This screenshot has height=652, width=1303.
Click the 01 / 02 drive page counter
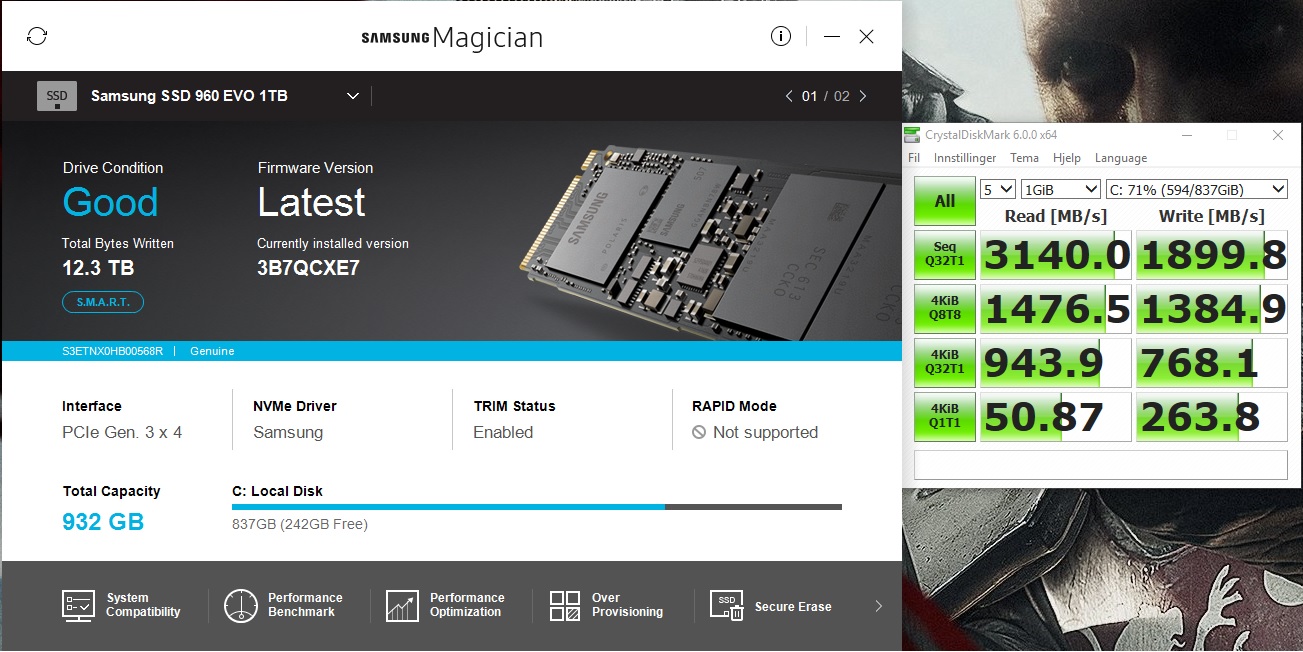825,96
